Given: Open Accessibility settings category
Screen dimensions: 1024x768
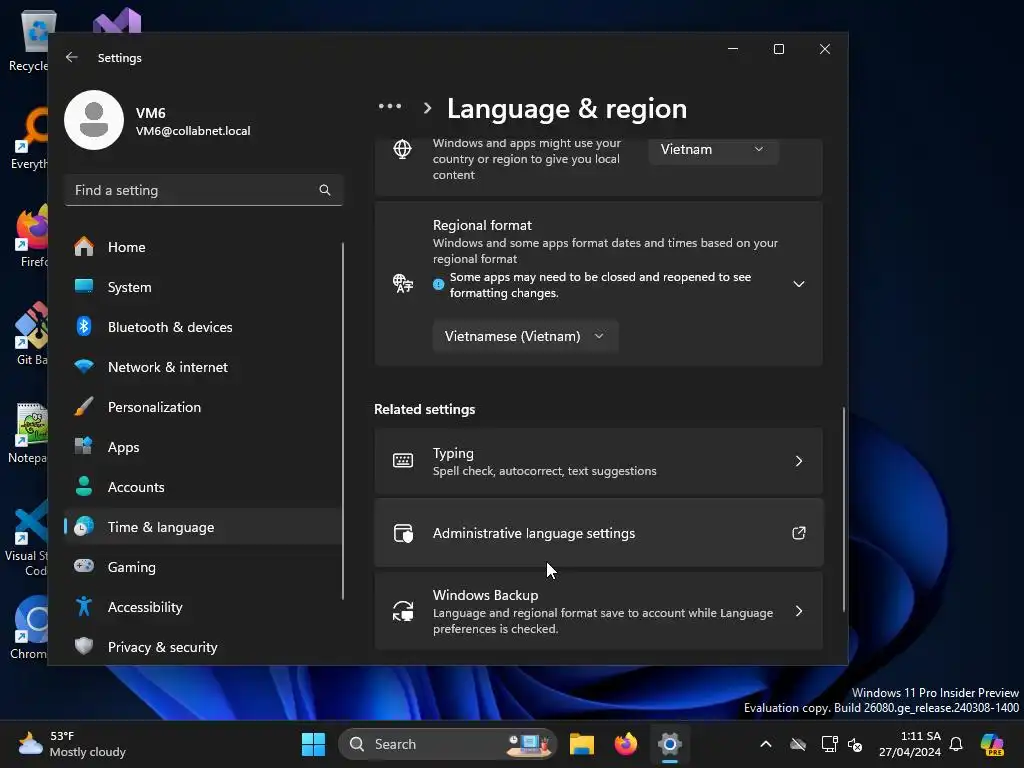Looking at the screenshot, I should click(203, 607).
